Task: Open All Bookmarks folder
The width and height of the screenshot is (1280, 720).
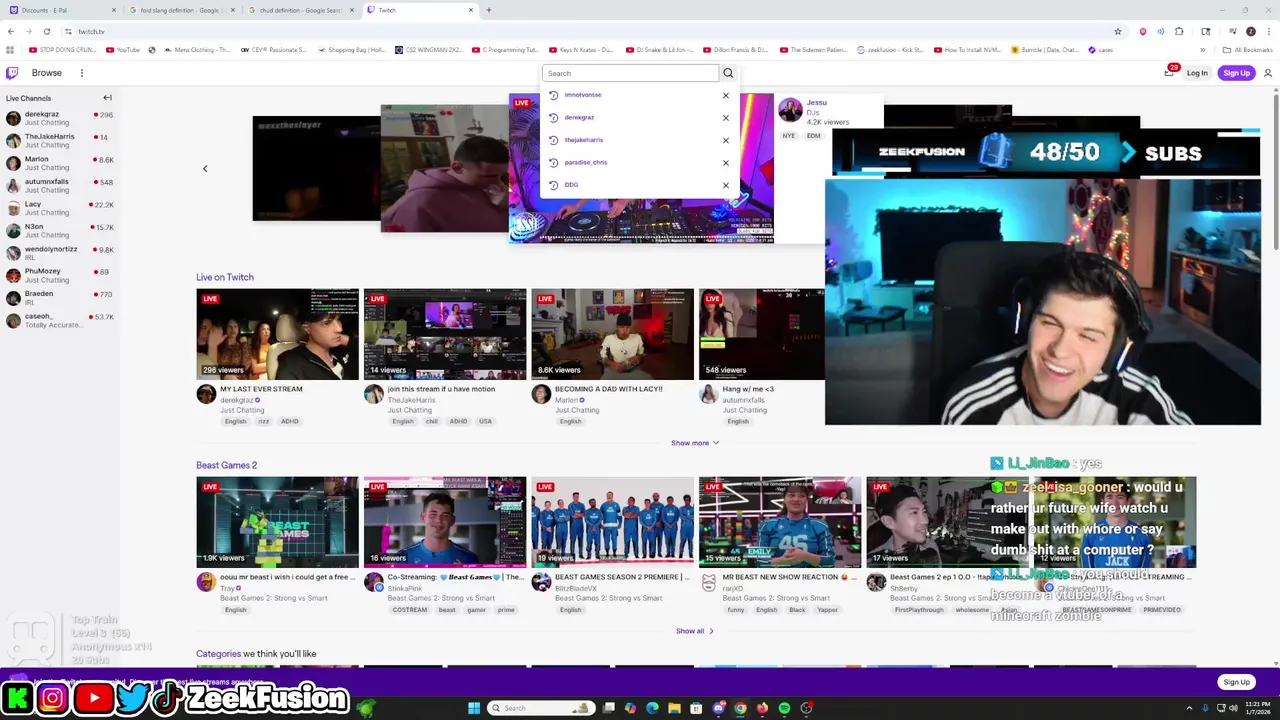Action: click(x=1248, y=50)
